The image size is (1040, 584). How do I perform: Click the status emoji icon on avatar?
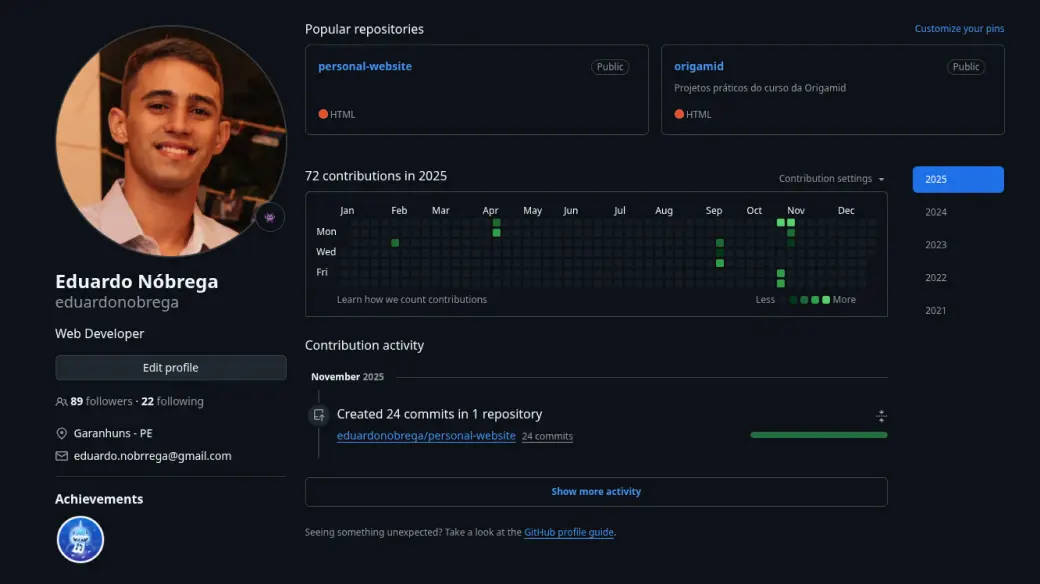(270, 217)
